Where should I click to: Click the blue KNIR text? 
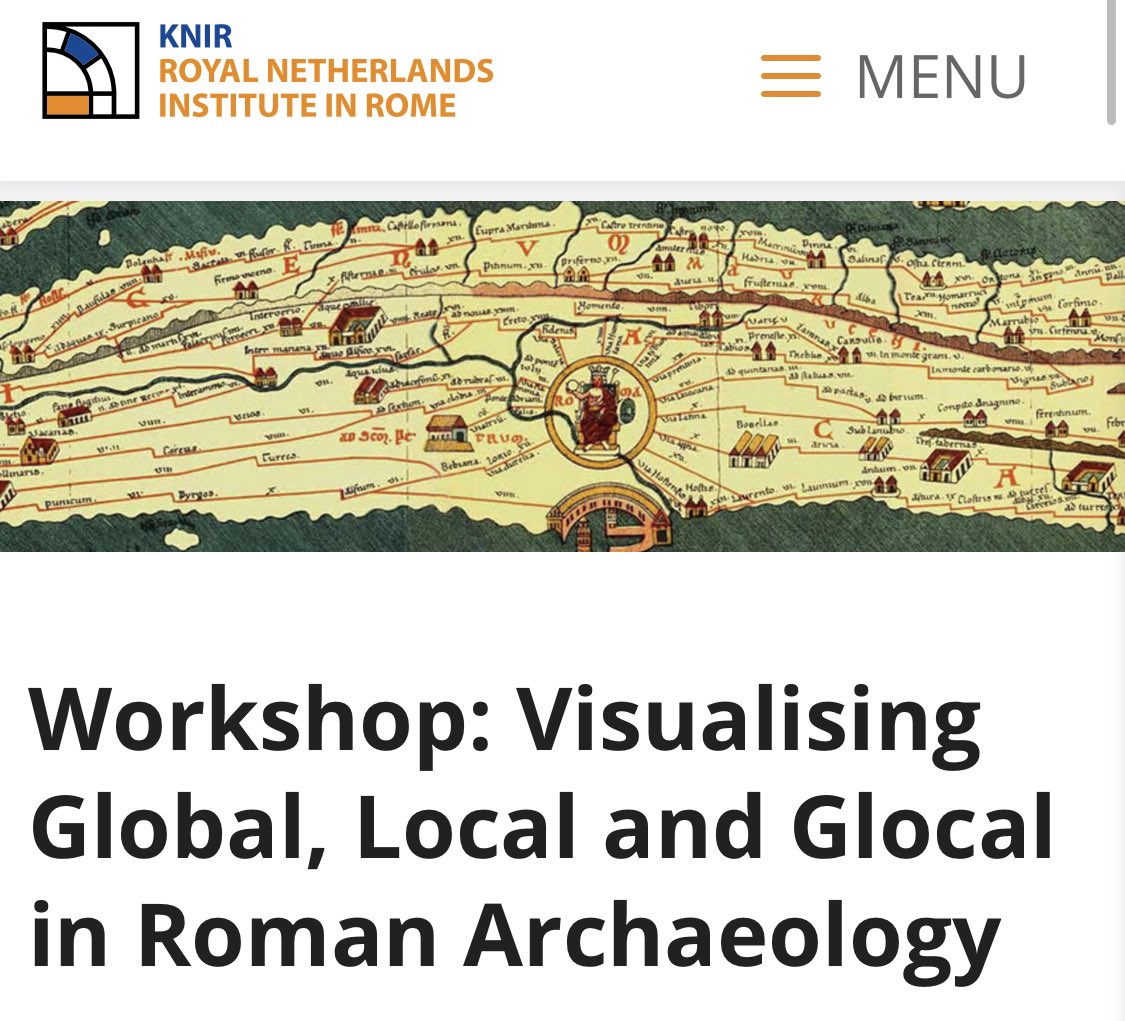click(x=195, y=36)
